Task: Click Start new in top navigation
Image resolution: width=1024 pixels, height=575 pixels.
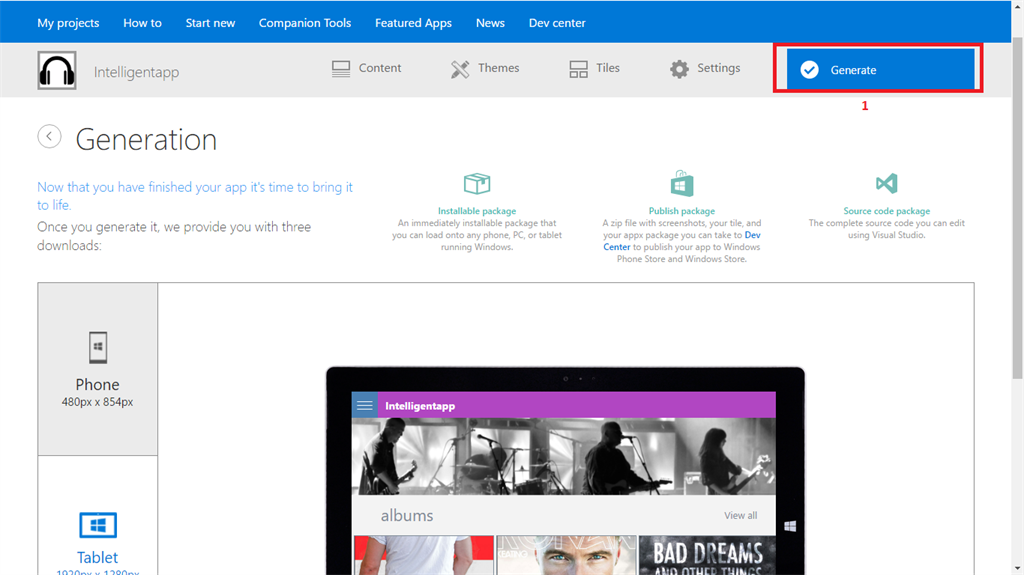Action: (210, 23)
